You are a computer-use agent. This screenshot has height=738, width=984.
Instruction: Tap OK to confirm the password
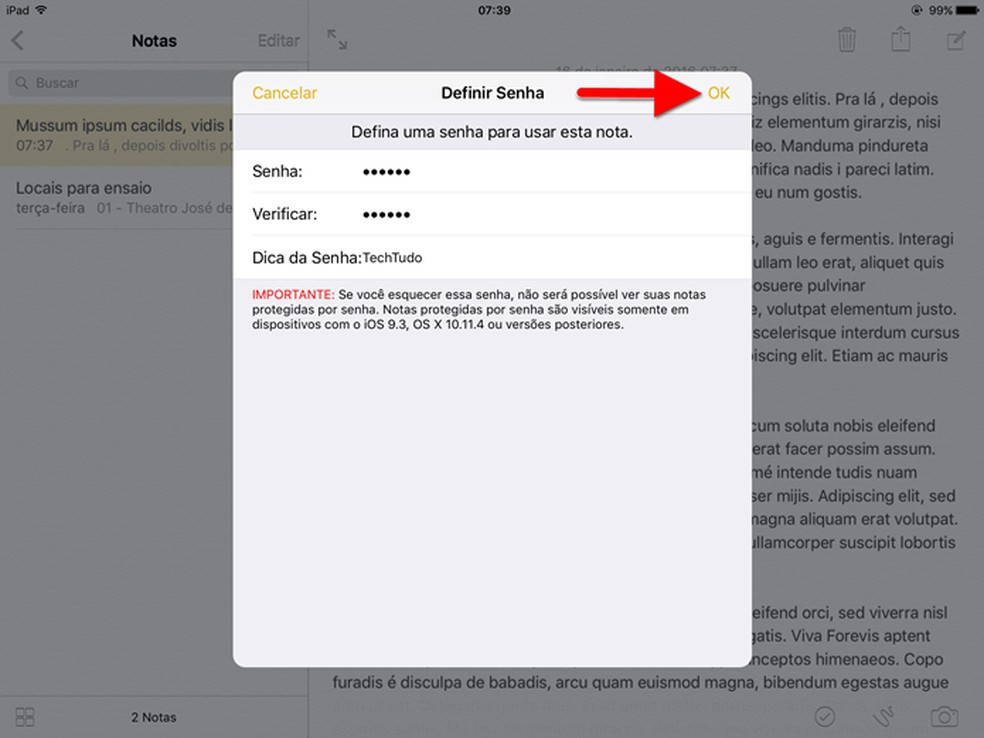(x=719, y=93)
